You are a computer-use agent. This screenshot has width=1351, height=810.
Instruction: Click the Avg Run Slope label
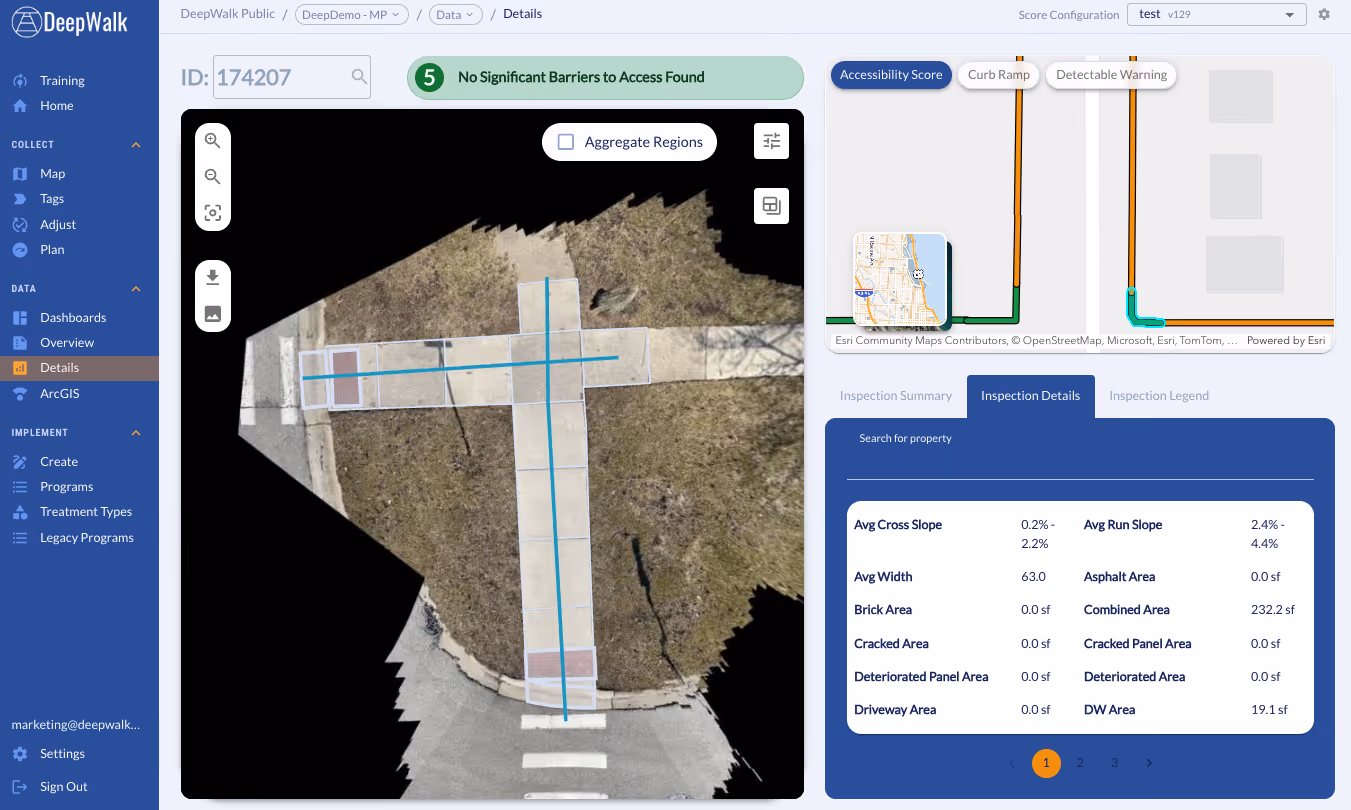click(1123, 525)
